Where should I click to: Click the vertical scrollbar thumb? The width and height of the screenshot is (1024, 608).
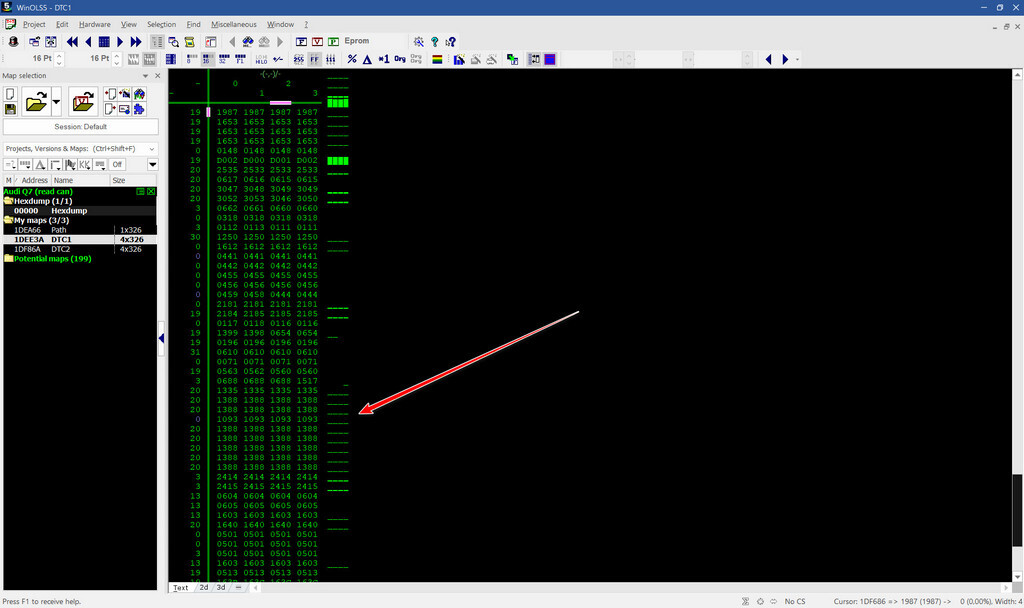(x=1017, y=510)
